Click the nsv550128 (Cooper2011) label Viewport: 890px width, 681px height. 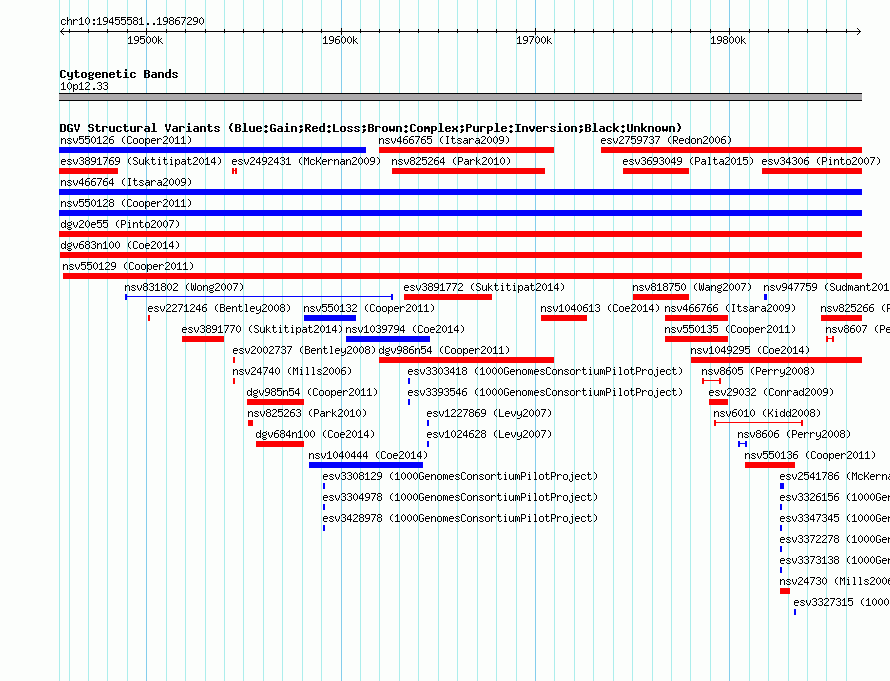coord(126,203)
